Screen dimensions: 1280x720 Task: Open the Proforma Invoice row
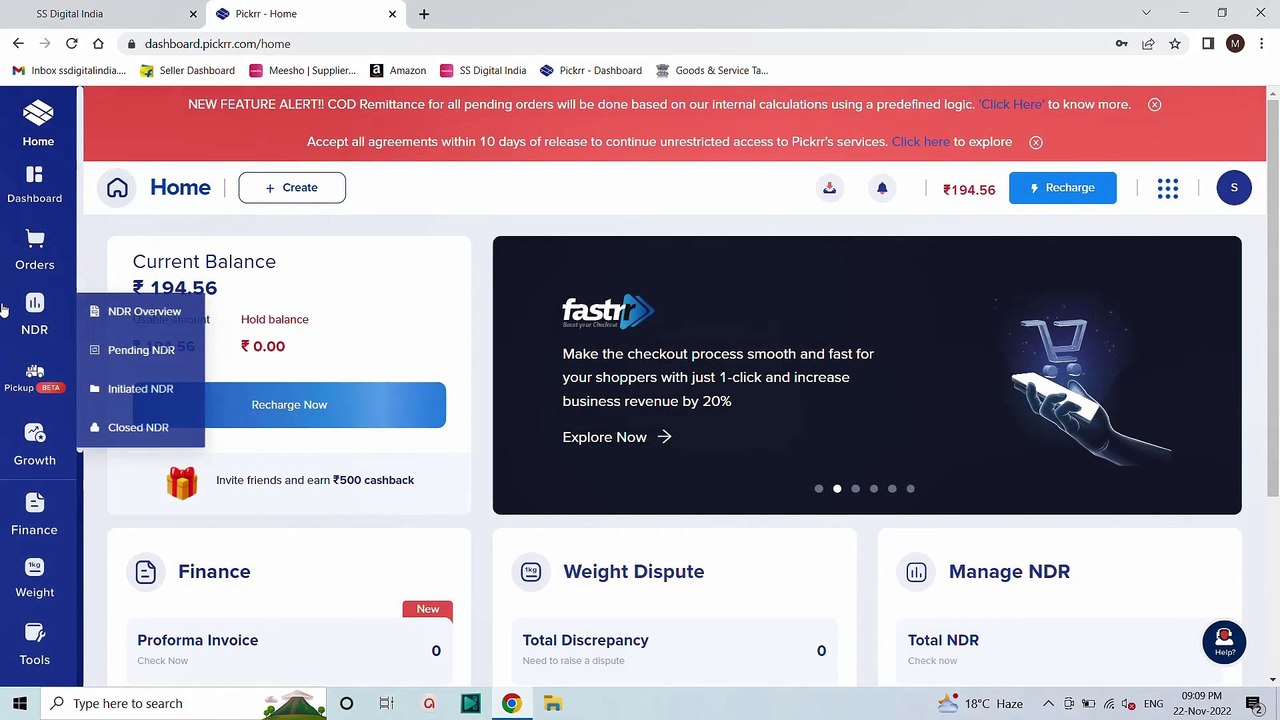289,649
